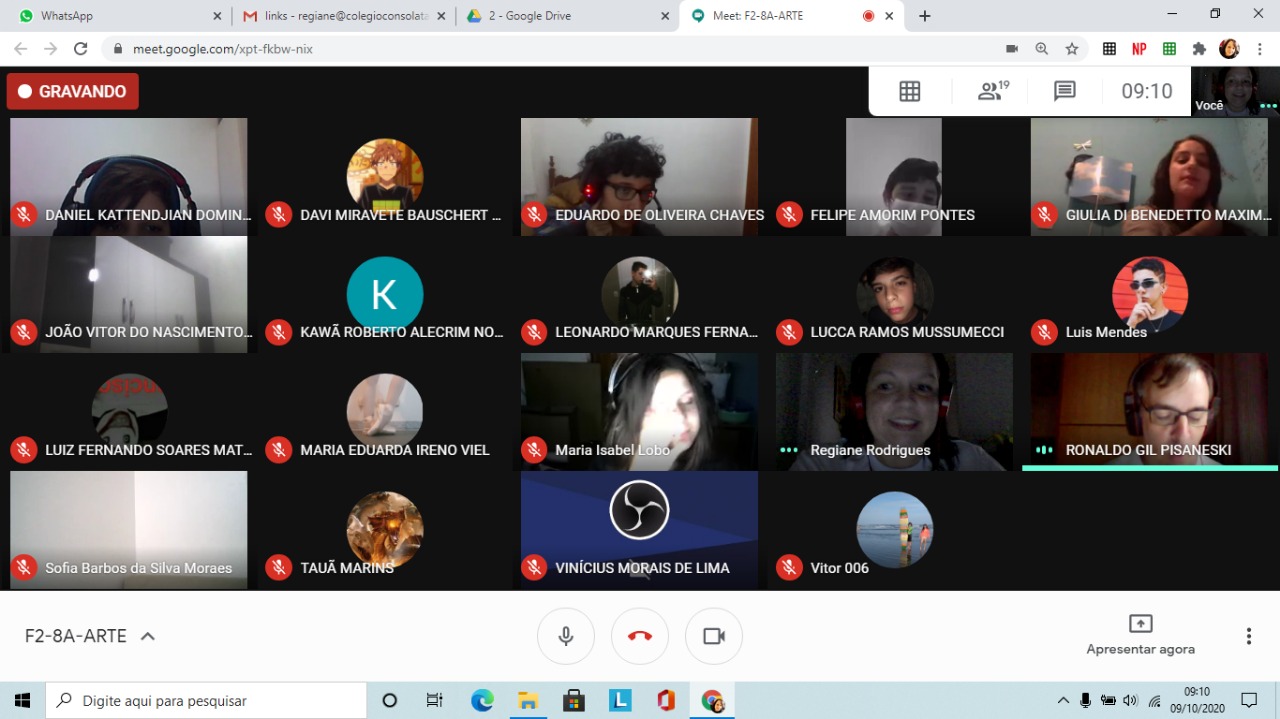Screen dimensions: 1280x719
Task: Open the Windows Start menu
Action: (22, 701)
